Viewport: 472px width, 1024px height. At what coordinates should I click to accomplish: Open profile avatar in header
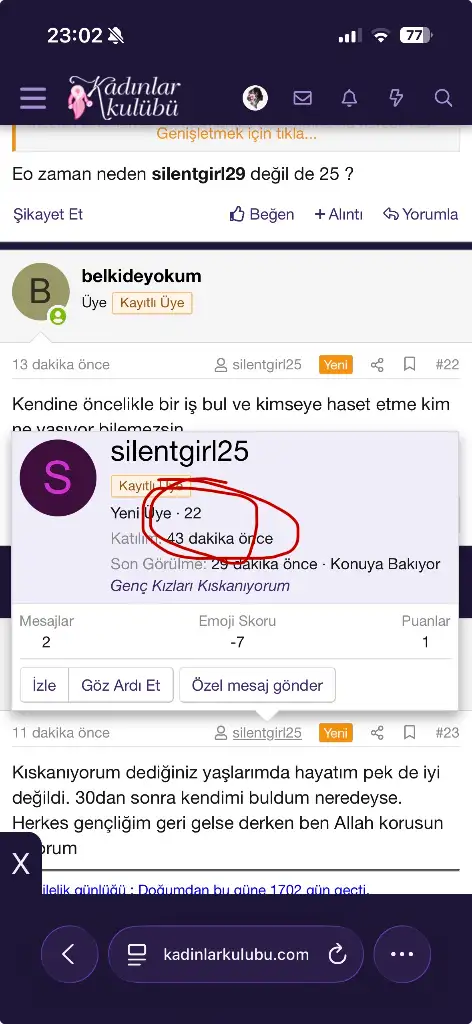coord(255,98)
